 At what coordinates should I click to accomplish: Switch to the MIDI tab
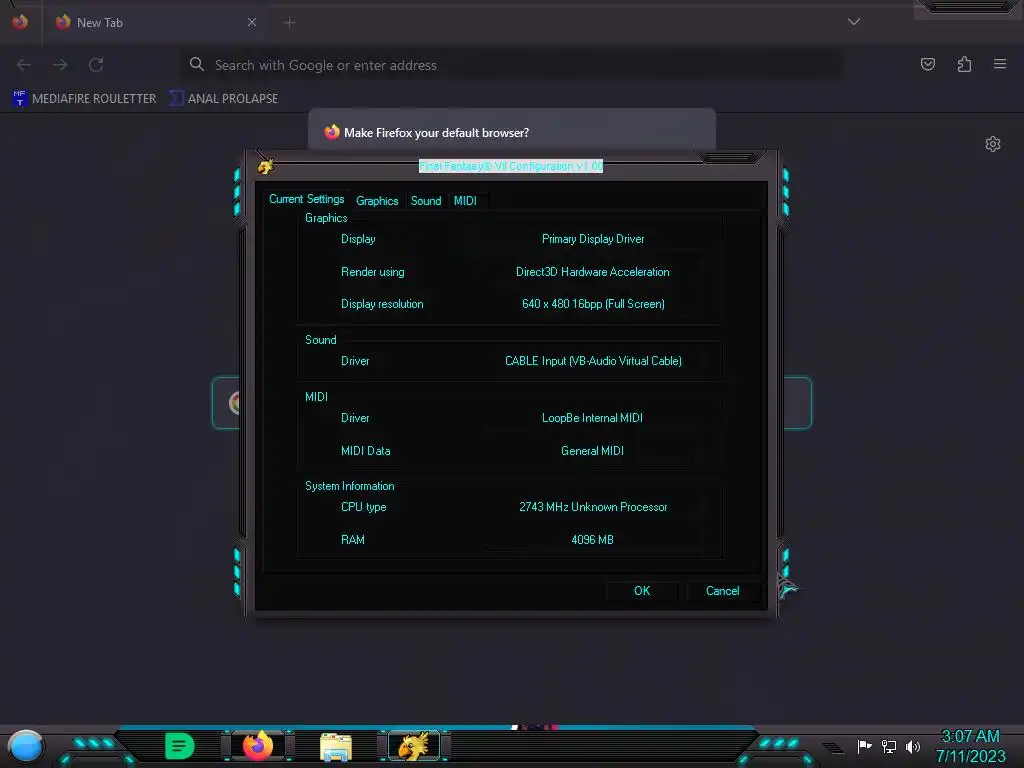tap(465, 200)
